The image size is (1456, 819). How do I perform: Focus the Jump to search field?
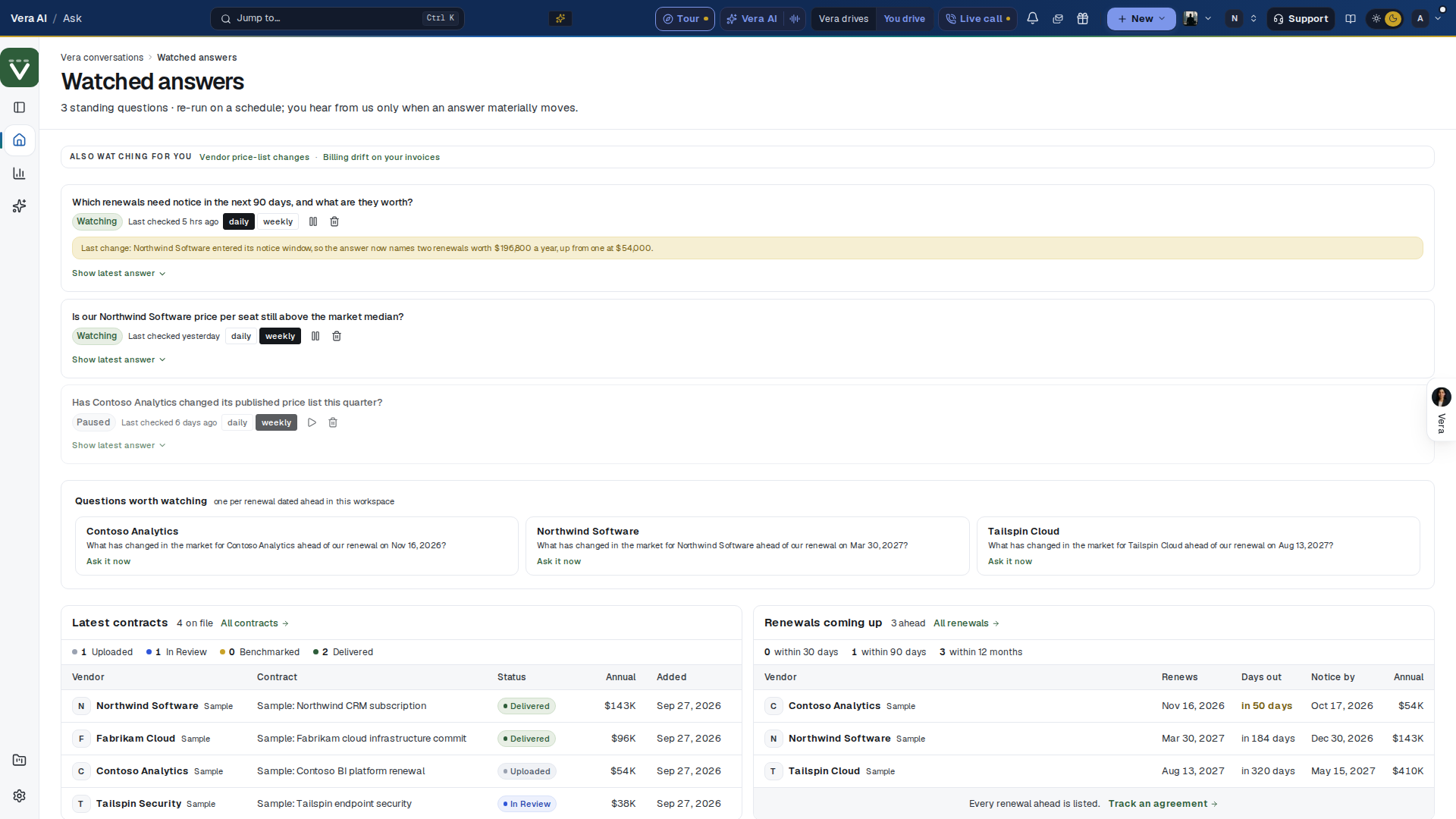pyautogui.click(x=337, y=18)
